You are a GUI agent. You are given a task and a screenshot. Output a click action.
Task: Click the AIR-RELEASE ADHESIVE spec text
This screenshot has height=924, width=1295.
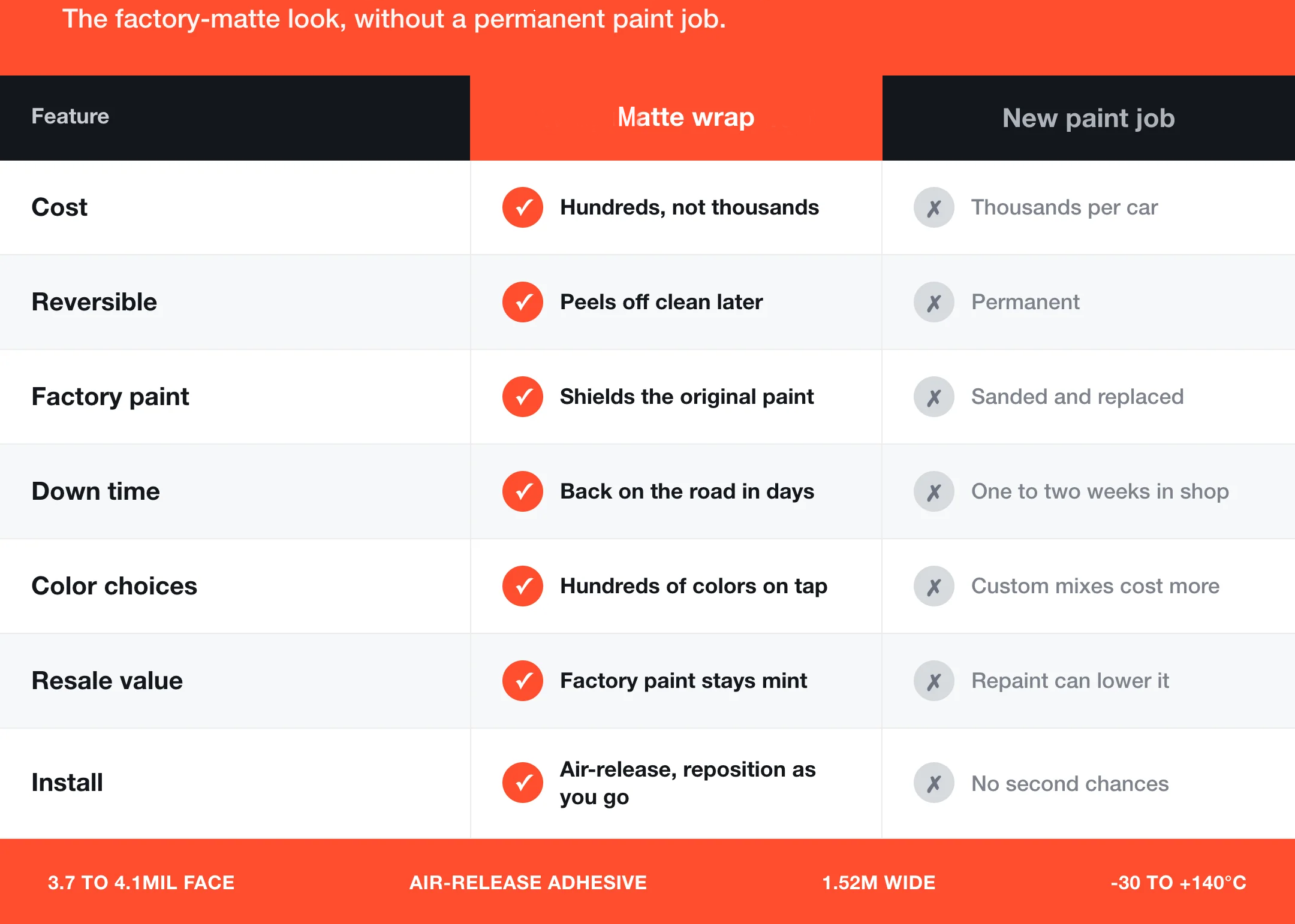(x=528, y=883)
